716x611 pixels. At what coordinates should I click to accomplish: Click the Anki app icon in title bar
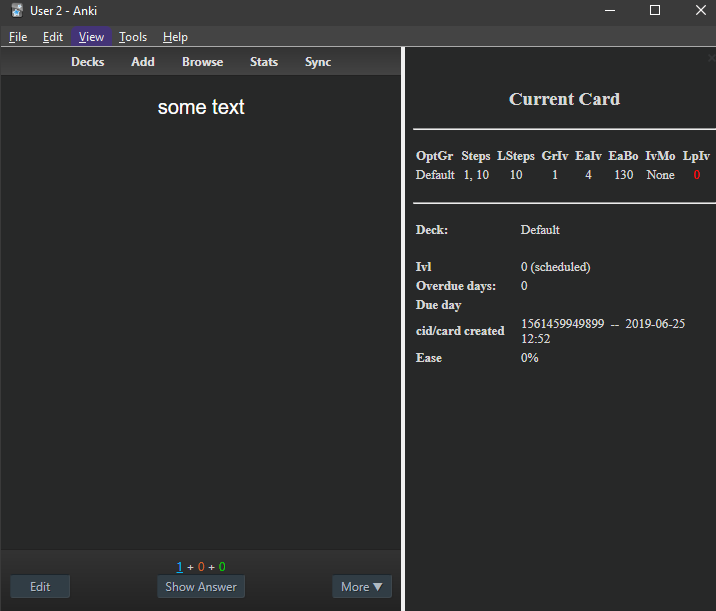(16, 11)
